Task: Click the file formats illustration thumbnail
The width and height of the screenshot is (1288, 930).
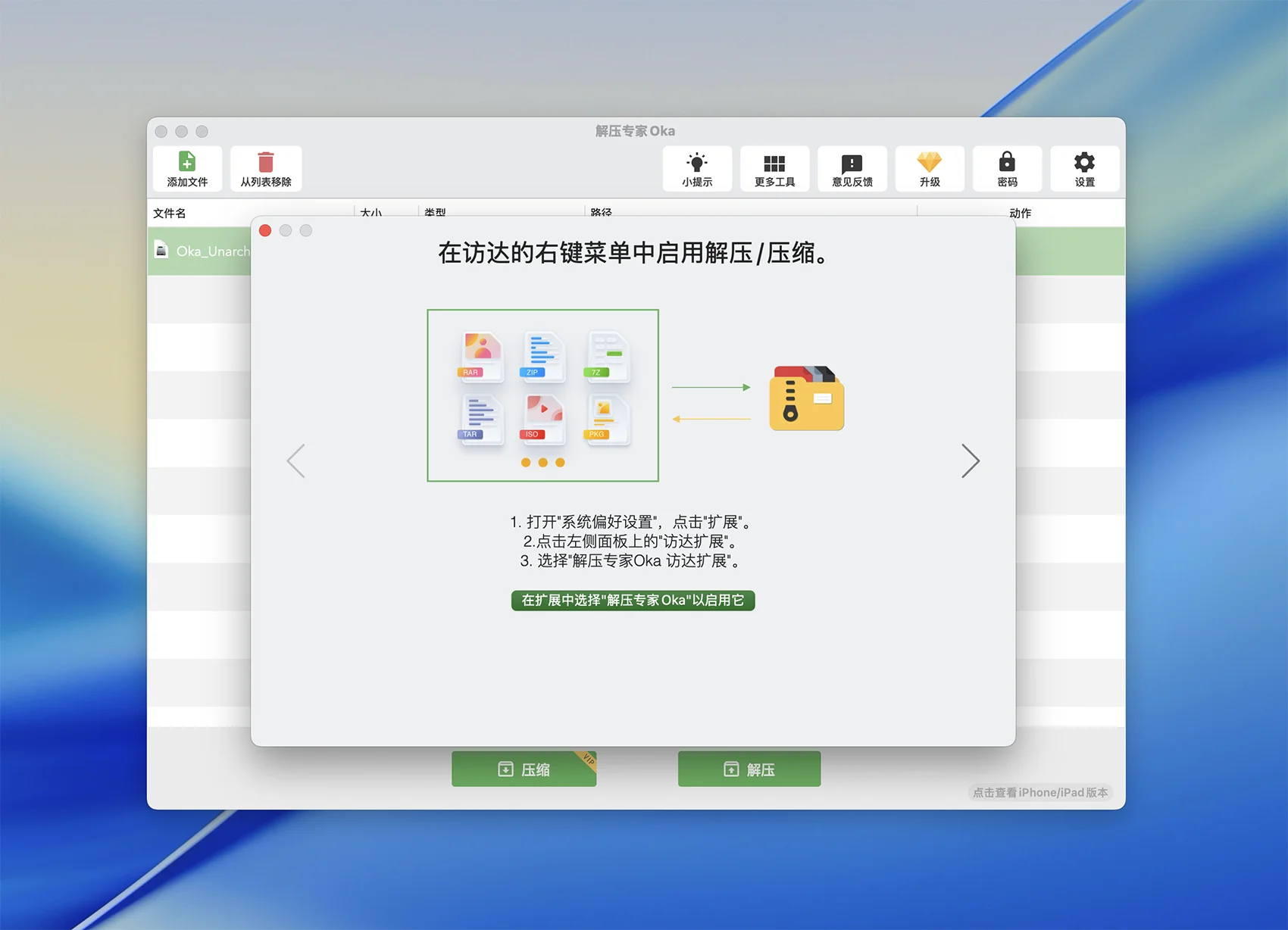Action: point(542,395)
